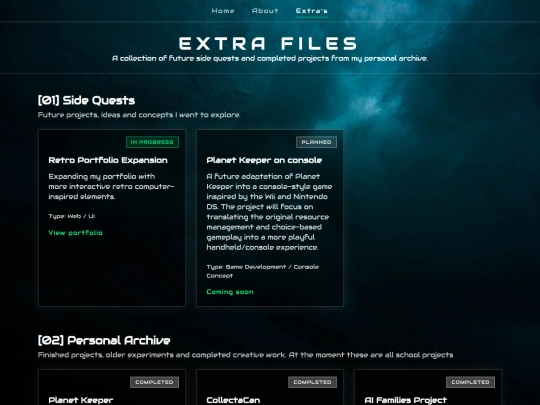Click the 'Future projects, ideas and concepts' text

point(139,115)
